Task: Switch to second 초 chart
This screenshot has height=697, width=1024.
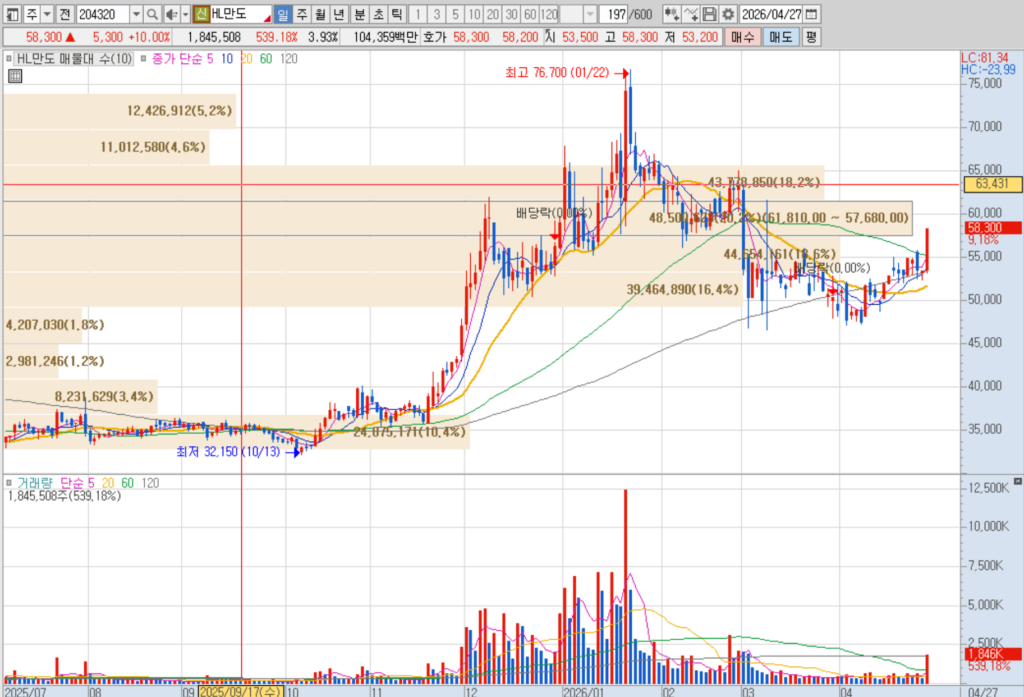Action: pos(378,14)
